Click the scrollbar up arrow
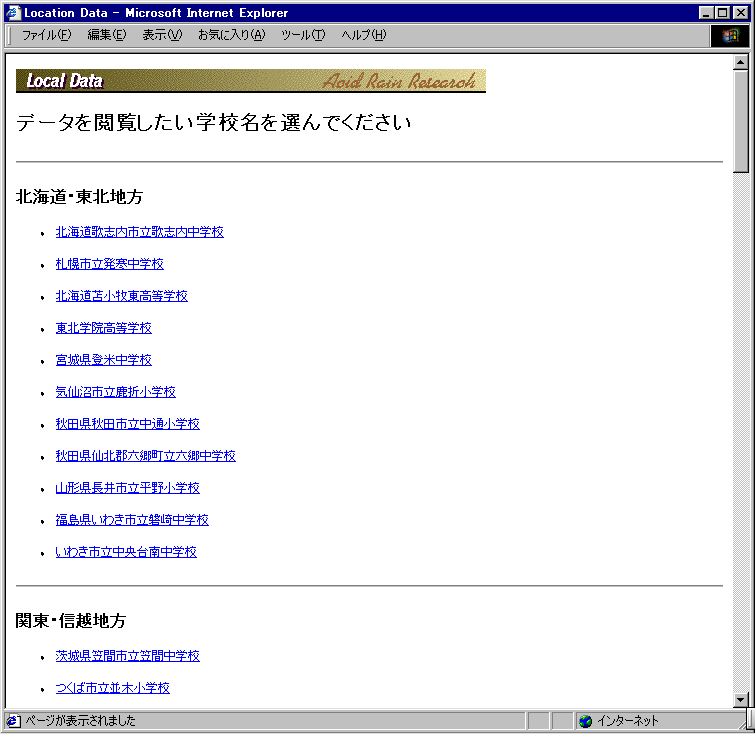Screen dimensions: 755x734 point(741,62)
